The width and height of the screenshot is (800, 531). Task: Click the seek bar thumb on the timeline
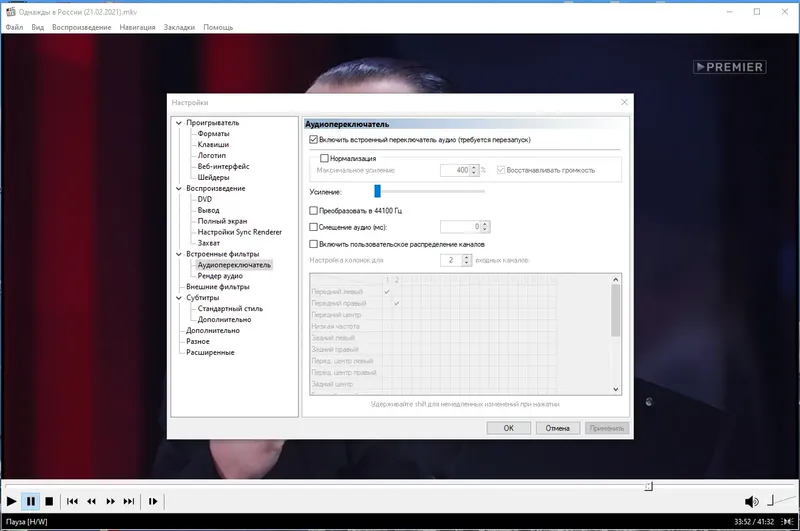[x=648, y=486]
